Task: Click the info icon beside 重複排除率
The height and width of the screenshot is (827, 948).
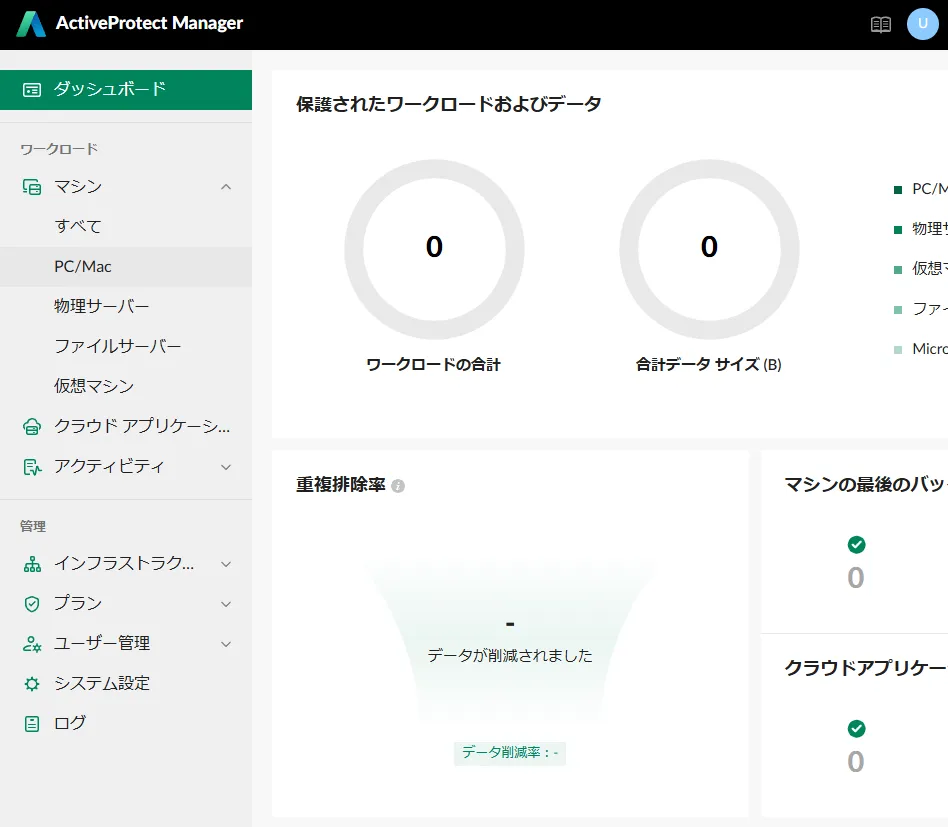Action: tap(398, 485)
